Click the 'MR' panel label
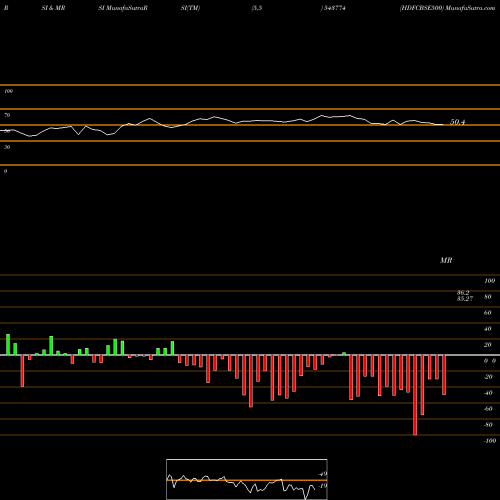Viewport: 500px width, 500px height. 446,260
